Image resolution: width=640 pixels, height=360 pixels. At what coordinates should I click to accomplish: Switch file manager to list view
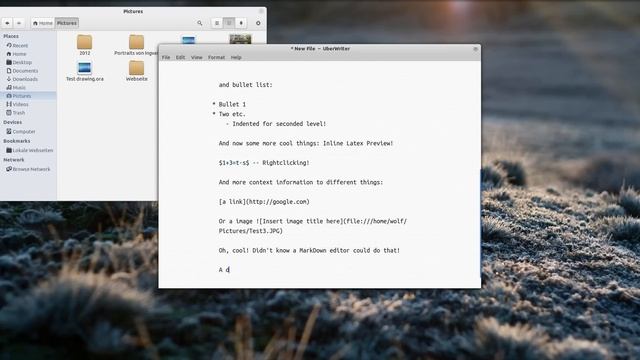217,23
